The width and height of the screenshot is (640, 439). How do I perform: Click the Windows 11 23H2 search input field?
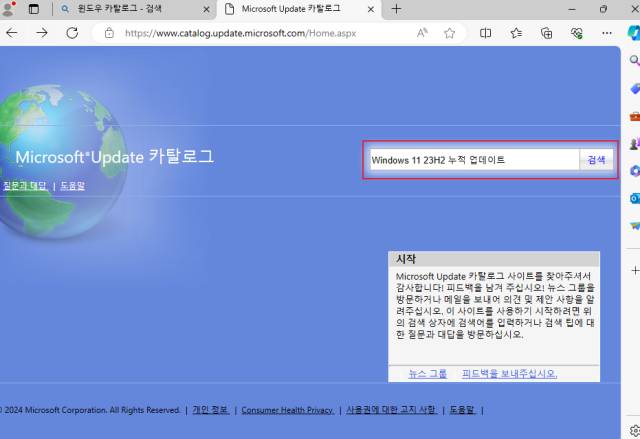point(474,160)
